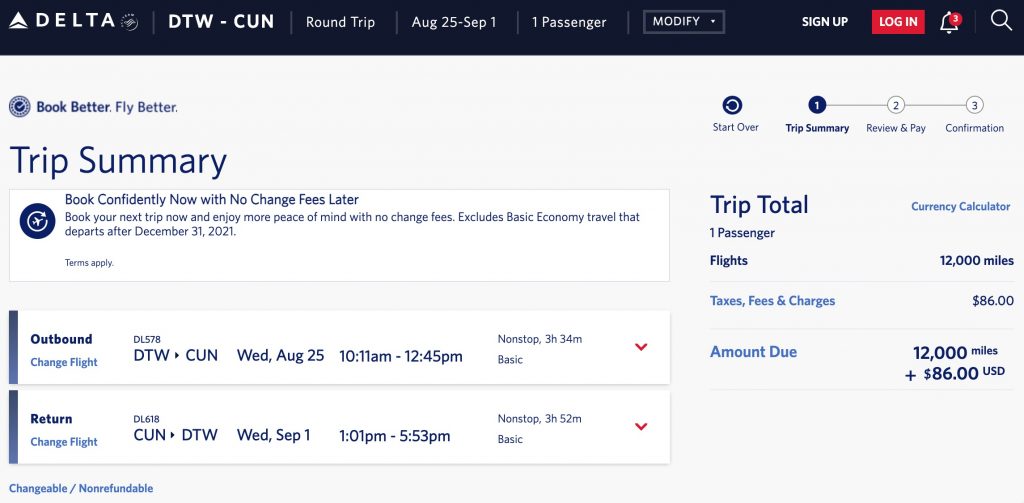Click the LOG IN button
This screenshot has width=1024, height=503.
point(898,22)
